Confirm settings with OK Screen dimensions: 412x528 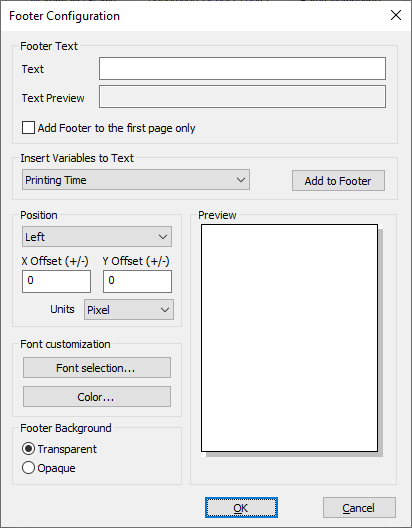(x=241, y=507)
